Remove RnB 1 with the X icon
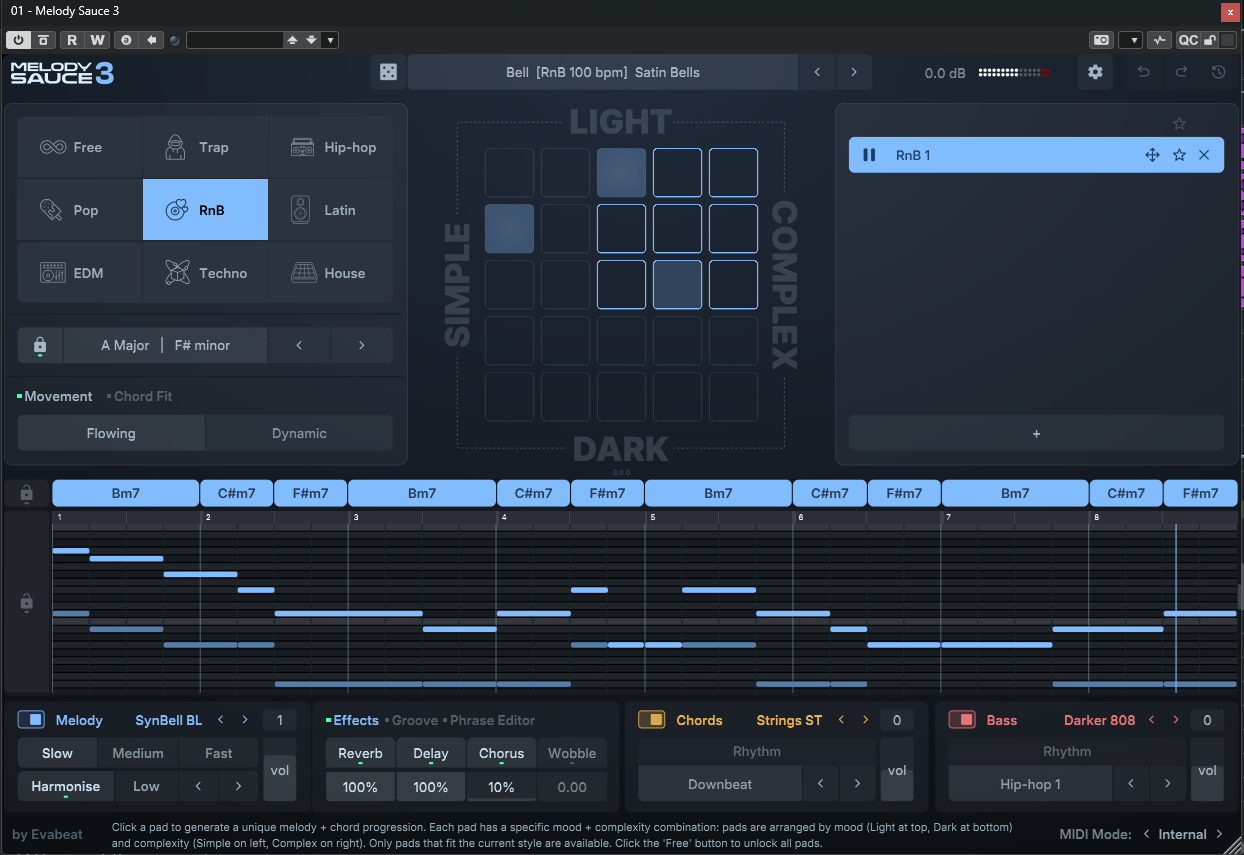 pos(1204,155)
